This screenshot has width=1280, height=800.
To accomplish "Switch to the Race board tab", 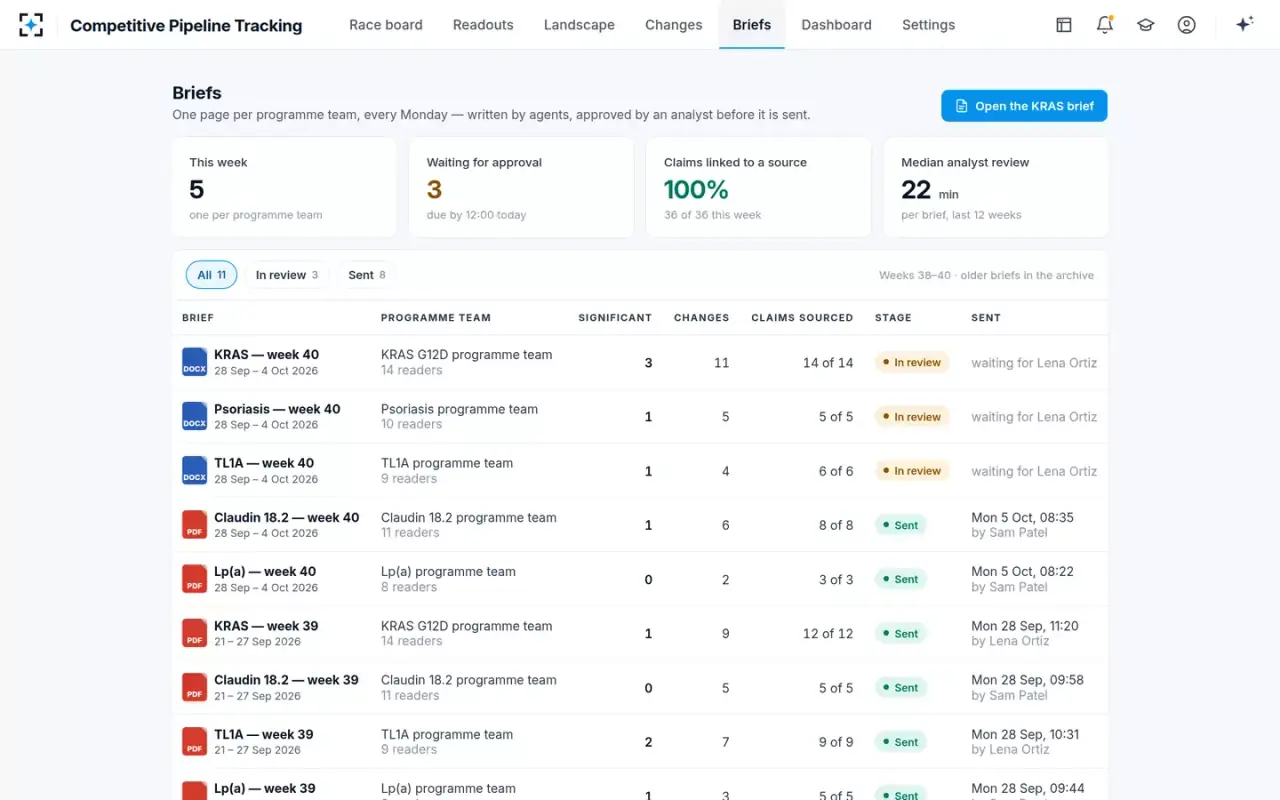I will coord(386,25).
